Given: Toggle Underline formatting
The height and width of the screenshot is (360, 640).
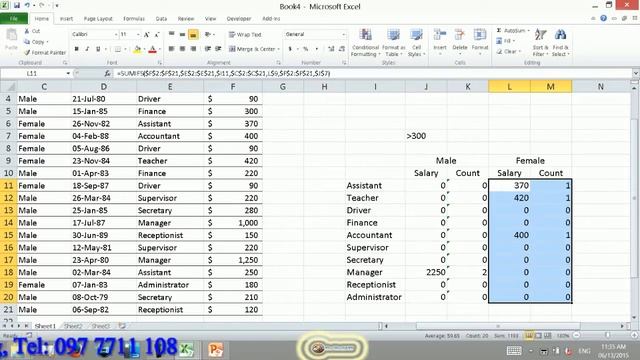Looking at the screenshot, I should (98, 49).
